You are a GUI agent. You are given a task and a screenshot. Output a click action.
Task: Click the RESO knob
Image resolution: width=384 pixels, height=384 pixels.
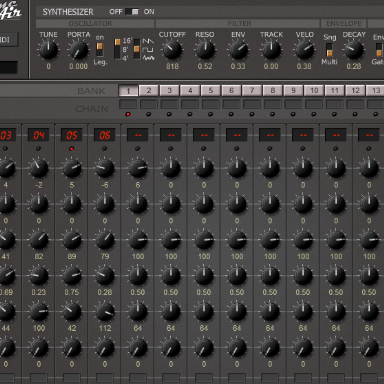[x=205, y=50]
